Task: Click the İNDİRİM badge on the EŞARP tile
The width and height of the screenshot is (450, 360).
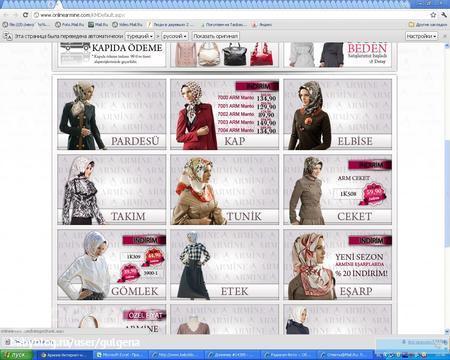Action: point(370,240)
